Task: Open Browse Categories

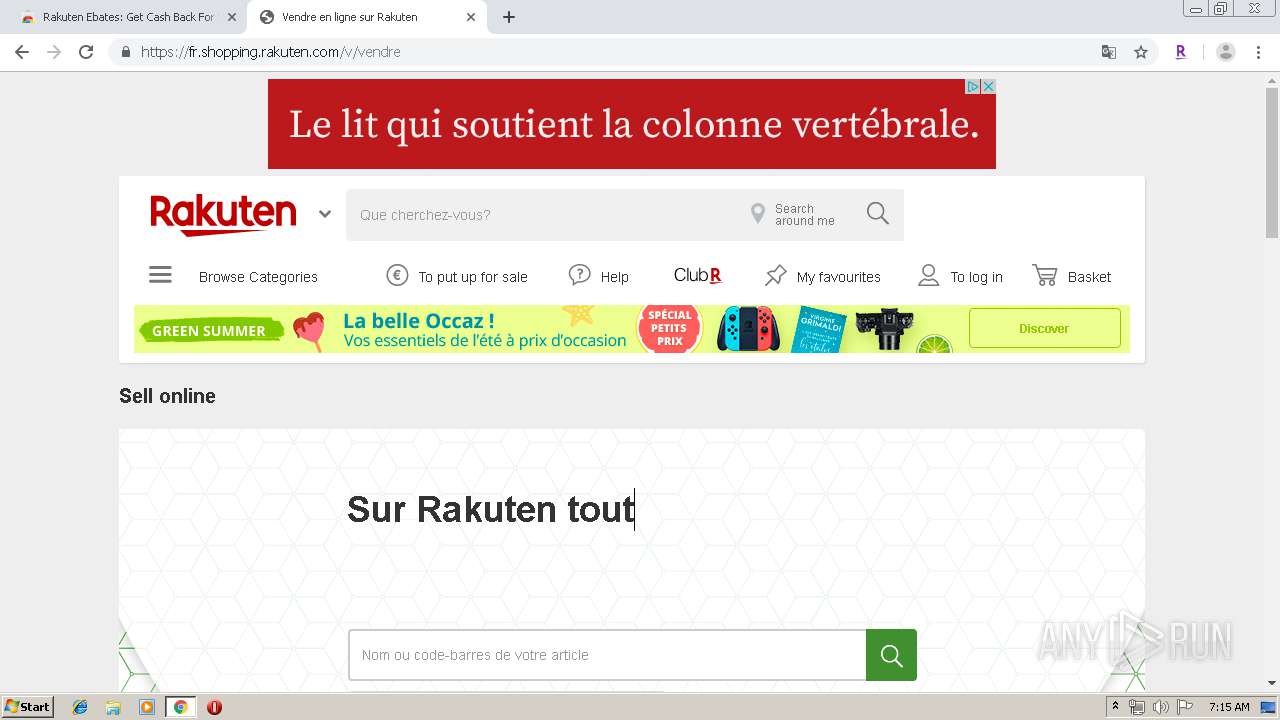Action: (258, 277)
